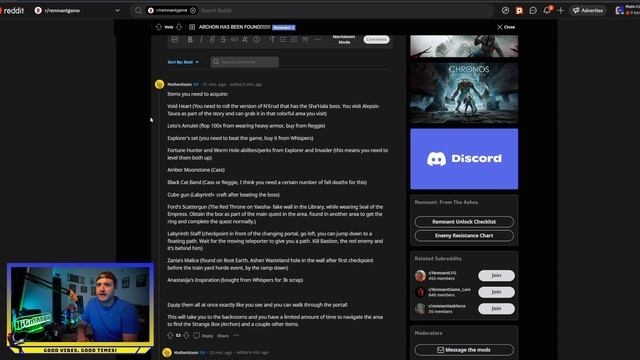Click Message the mods button

click(x=464, y=350)
